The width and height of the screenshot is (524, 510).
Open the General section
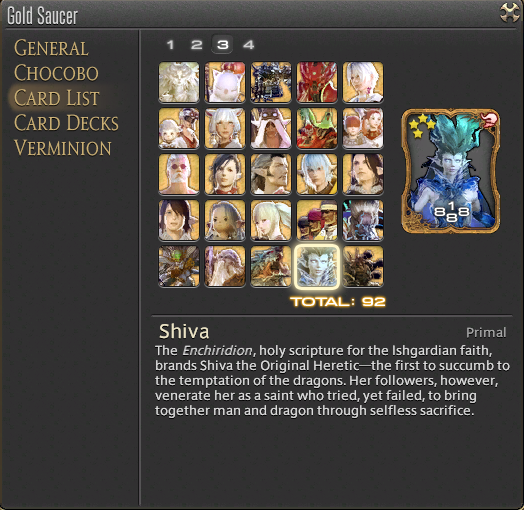click(x=51, y=48)
